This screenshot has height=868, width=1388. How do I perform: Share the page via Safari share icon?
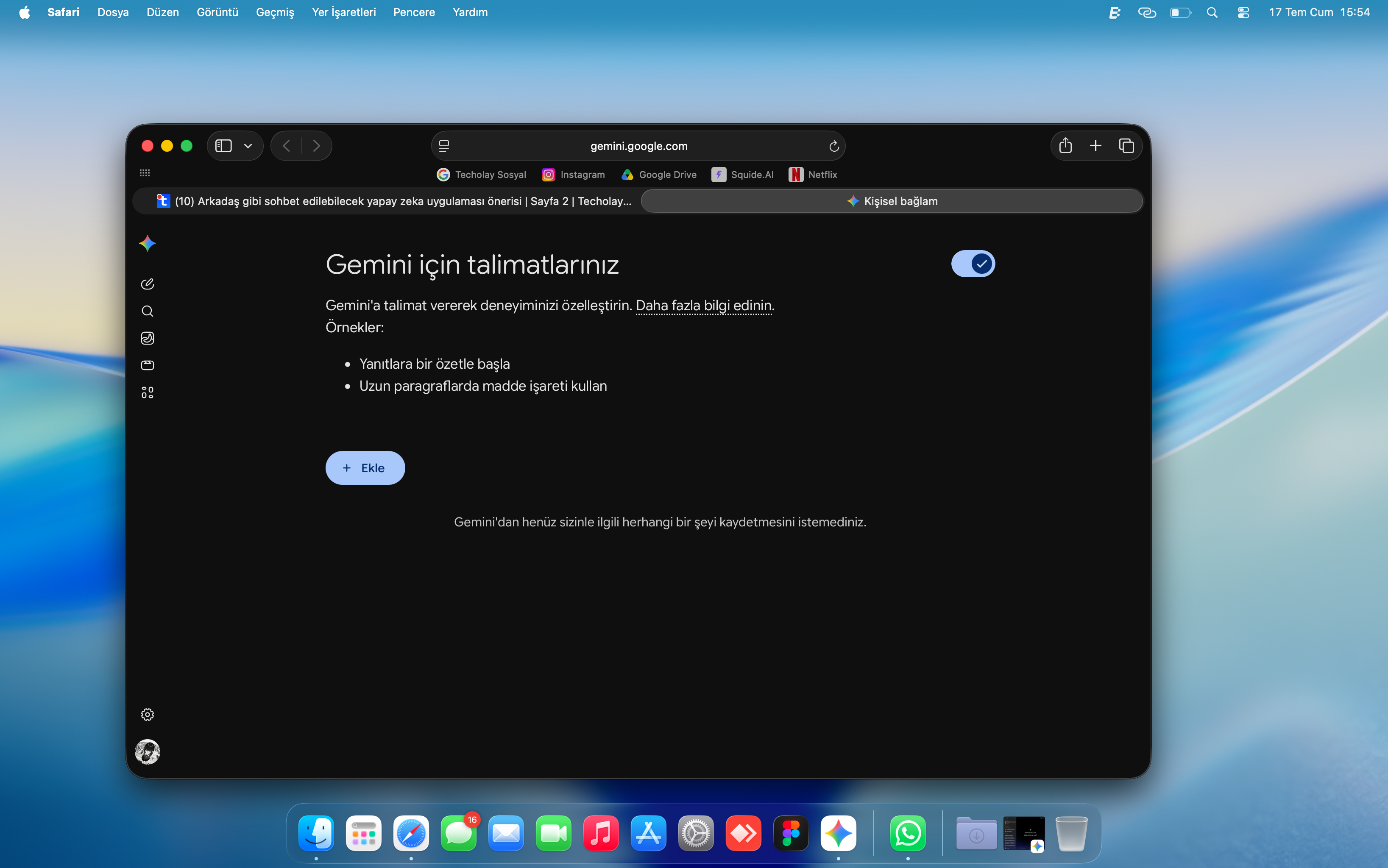1065,145
